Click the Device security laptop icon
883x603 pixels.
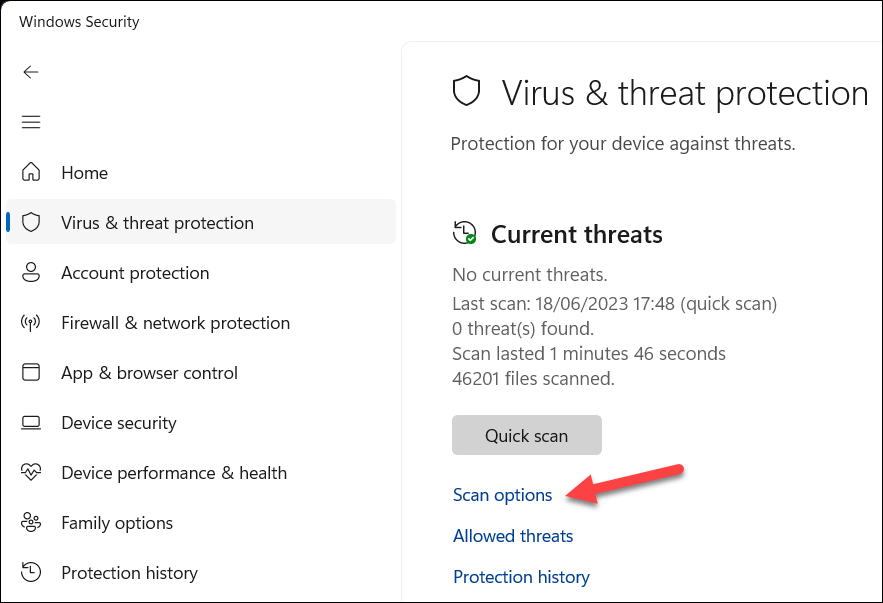coord(31,422)
